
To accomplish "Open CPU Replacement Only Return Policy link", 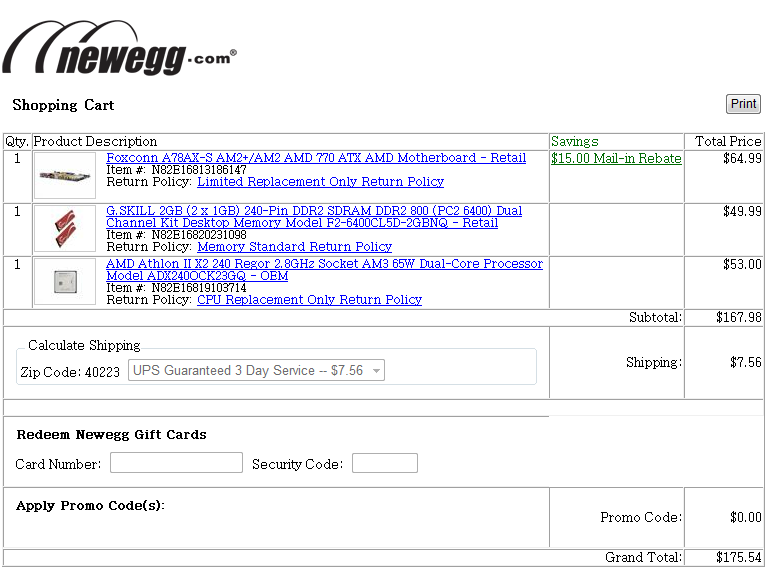I will pos(310,300).
